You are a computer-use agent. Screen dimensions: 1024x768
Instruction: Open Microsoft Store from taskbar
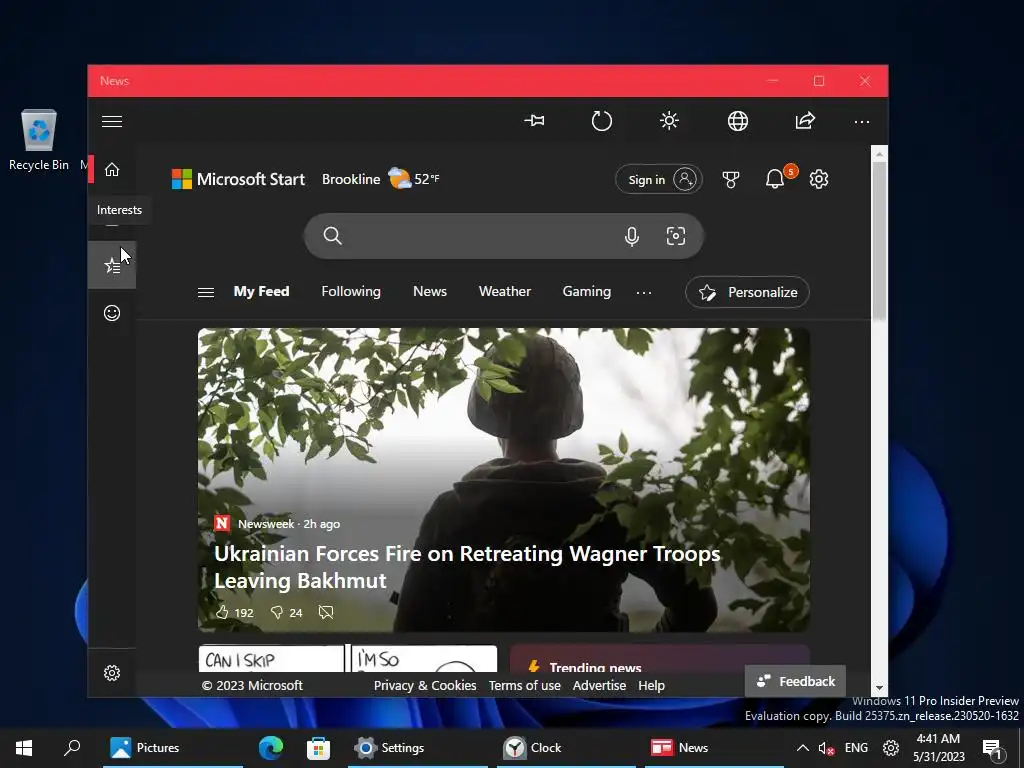(318, 748)
